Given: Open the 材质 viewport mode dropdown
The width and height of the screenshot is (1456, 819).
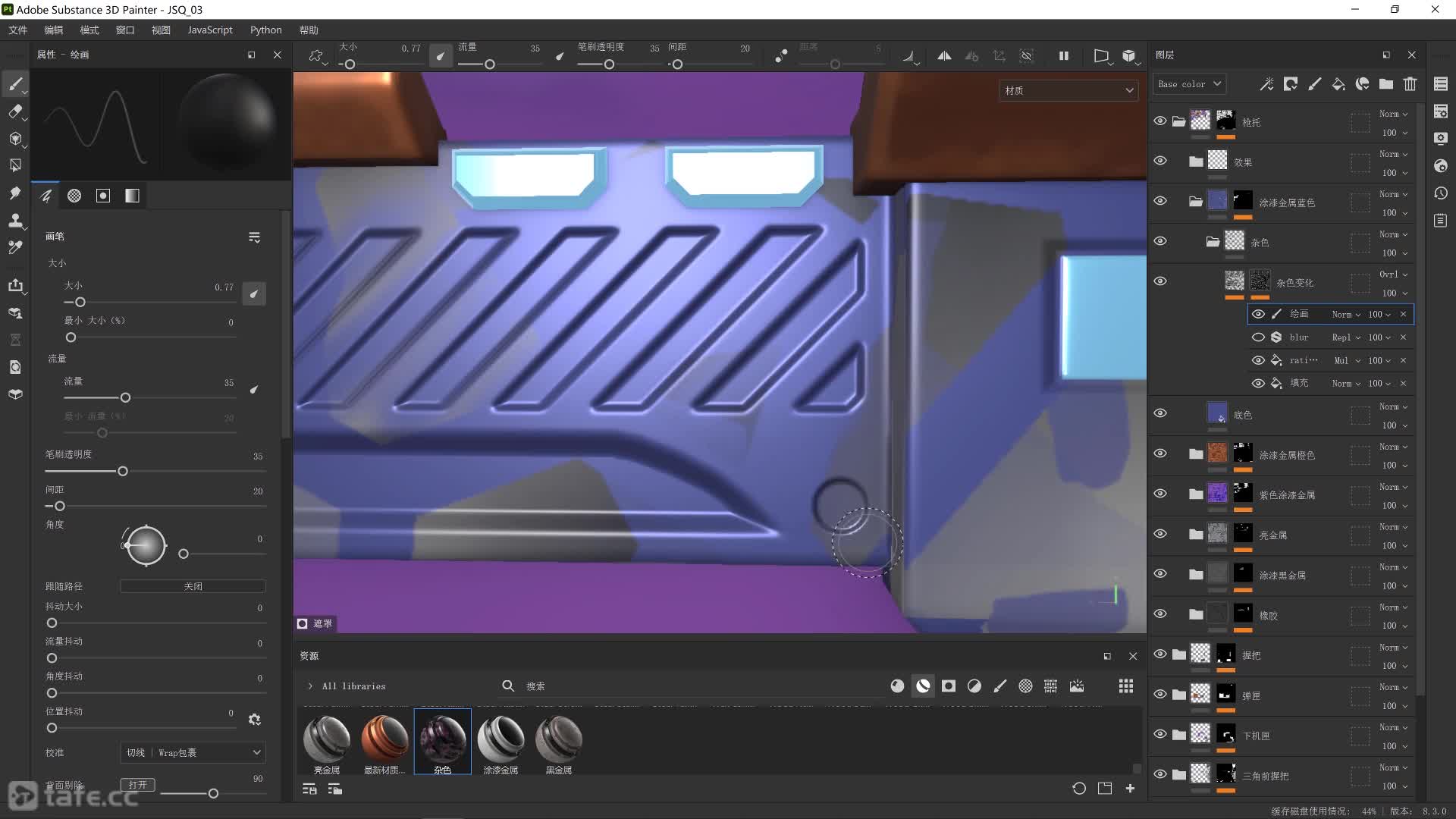Looking at the screenshot, I should tap(1068, 90).
